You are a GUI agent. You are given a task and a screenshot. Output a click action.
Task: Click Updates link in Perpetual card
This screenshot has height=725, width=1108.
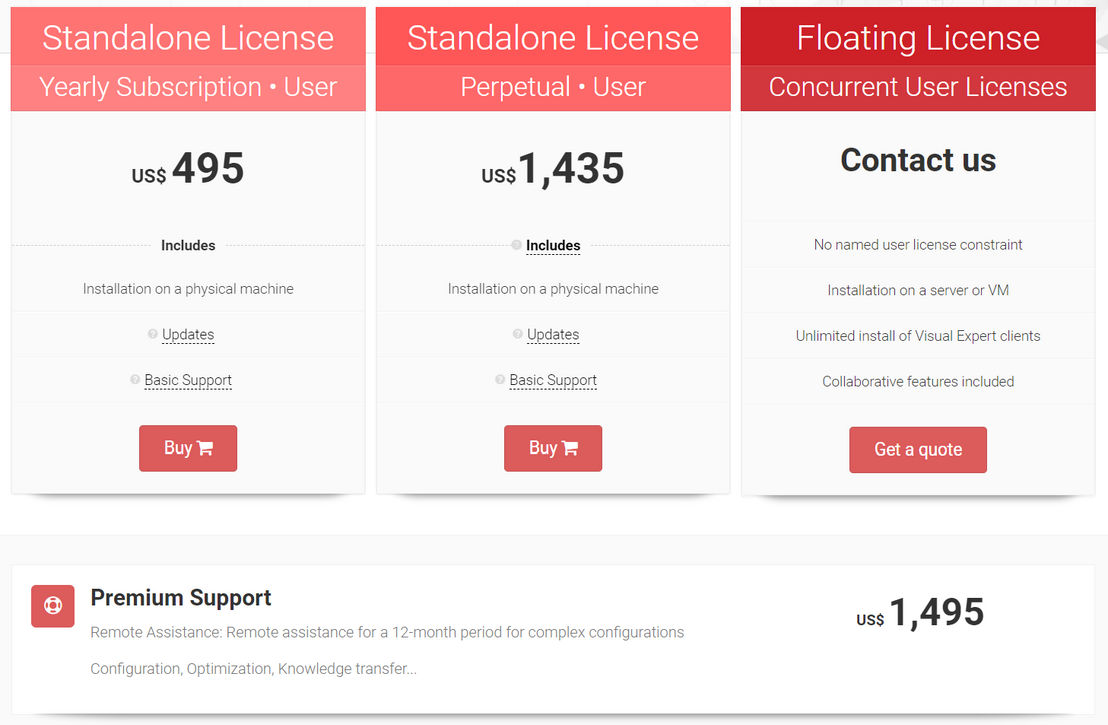click(x=553, y=334)
